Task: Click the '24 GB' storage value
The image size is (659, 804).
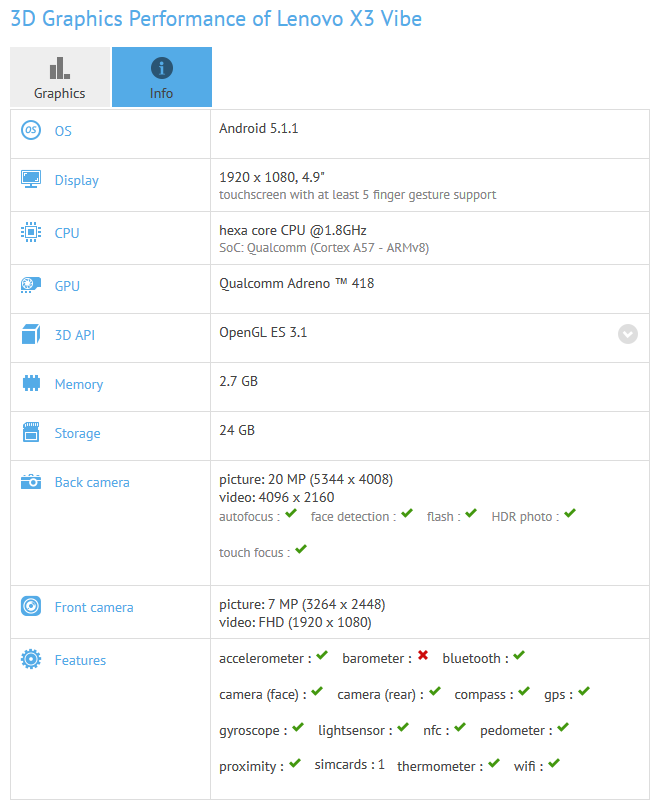Action: pos(237,430)
